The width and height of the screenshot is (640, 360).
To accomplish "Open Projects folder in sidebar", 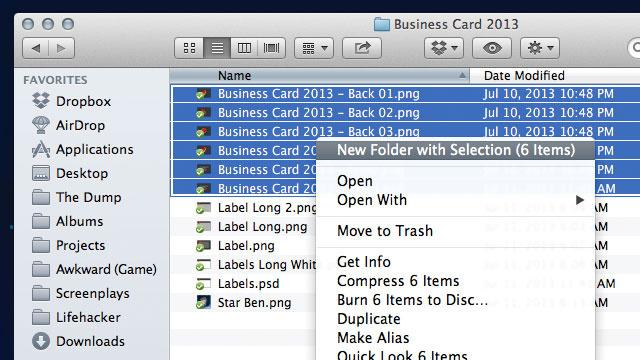I will 69,245.
